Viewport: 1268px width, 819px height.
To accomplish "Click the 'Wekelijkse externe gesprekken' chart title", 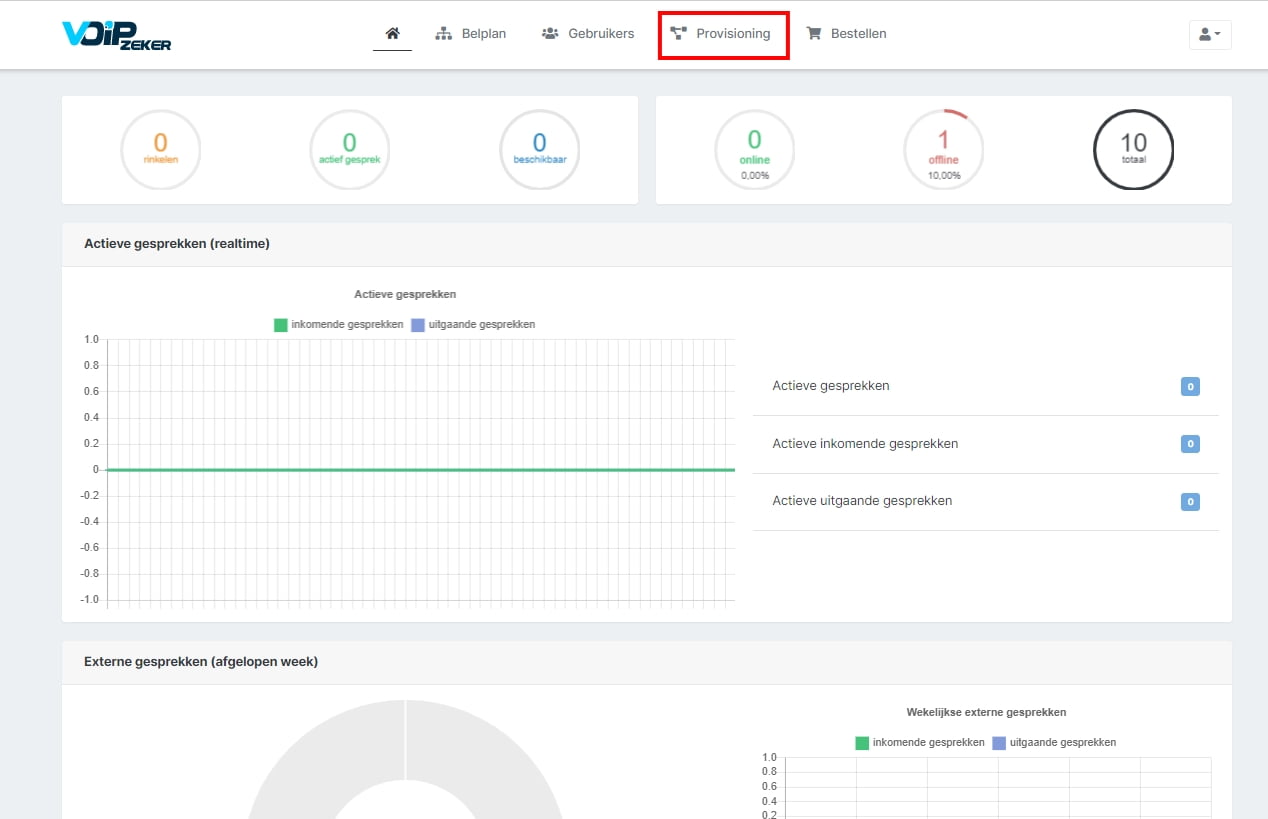I will (x=986, y=713).
